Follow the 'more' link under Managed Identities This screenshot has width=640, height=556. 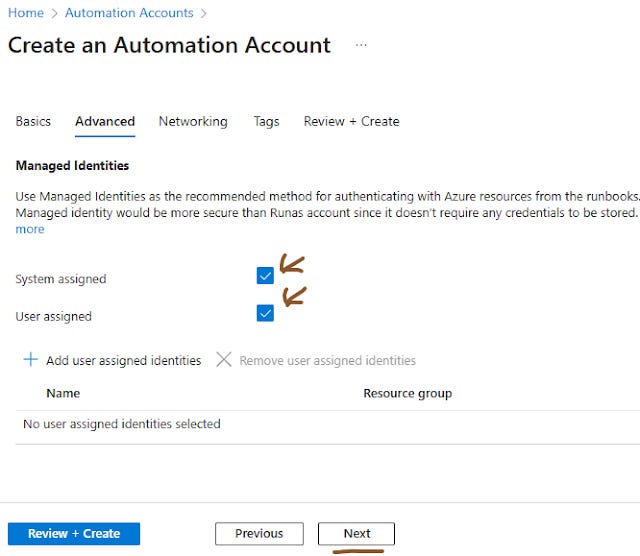coord(30,229)
